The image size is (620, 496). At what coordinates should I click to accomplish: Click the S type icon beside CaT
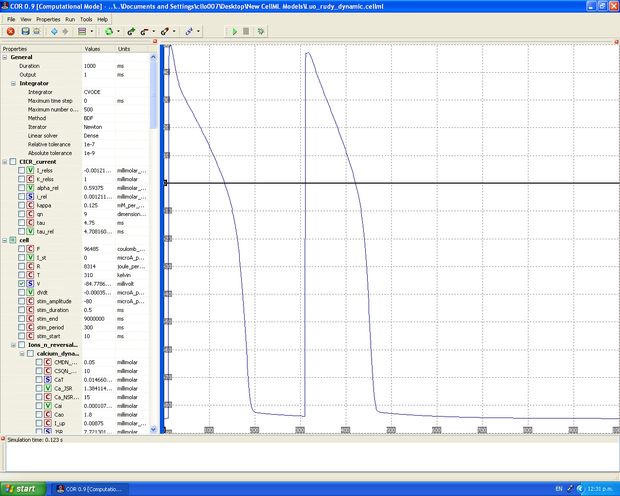pos(47,379)
